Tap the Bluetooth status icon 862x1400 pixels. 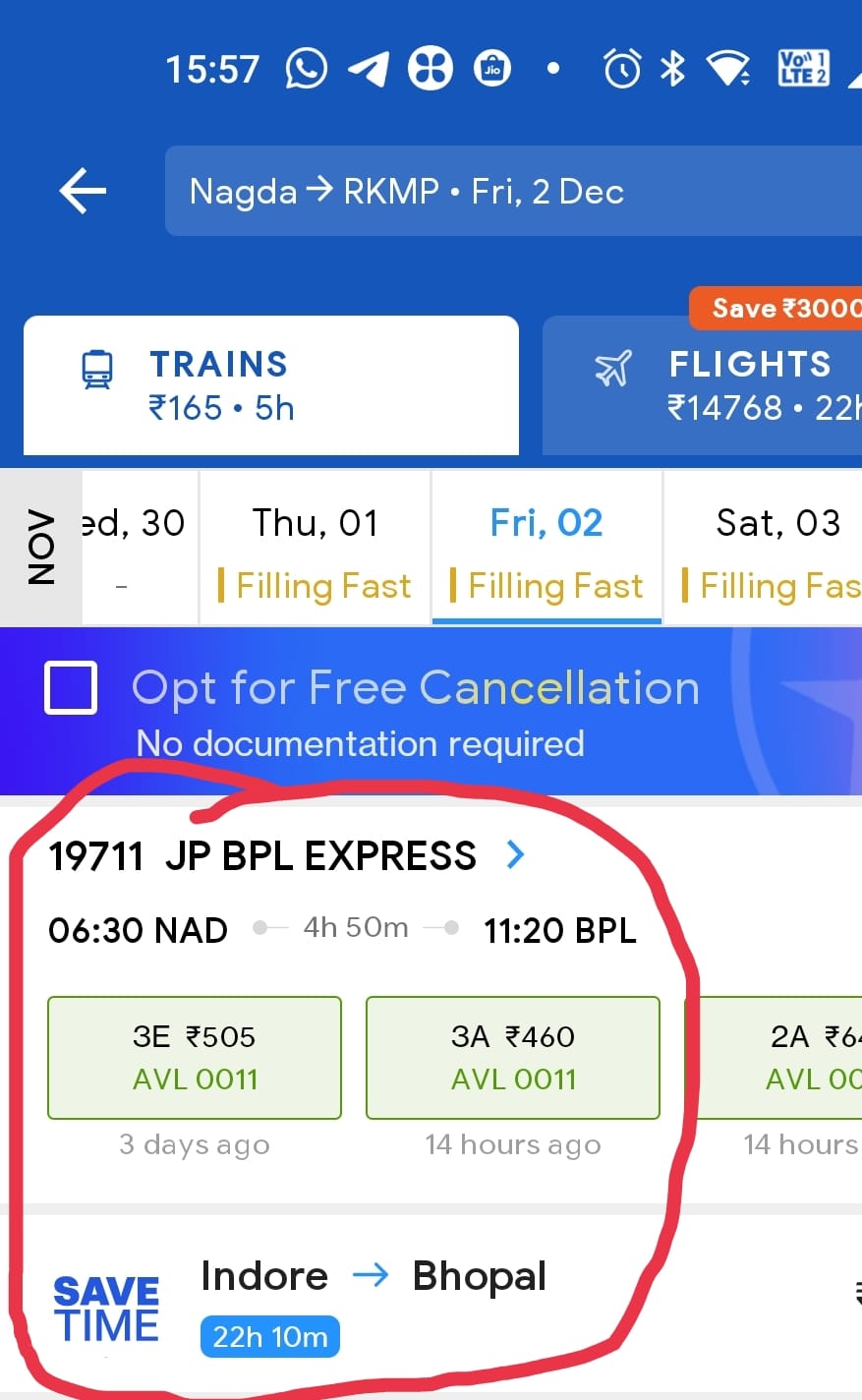[672, 69]
